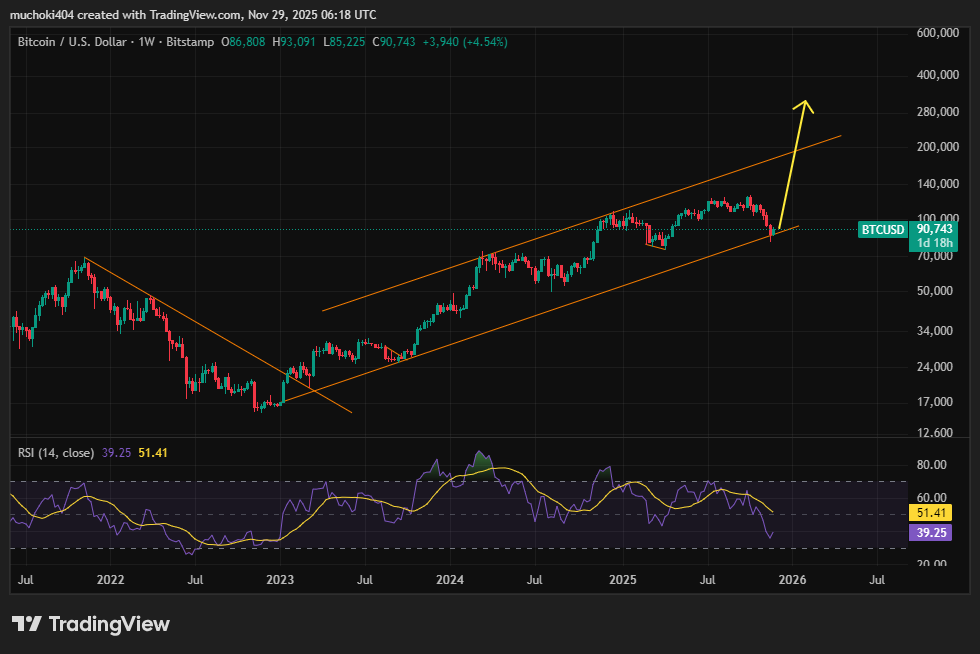Select the yellow 51.41 value in the RSI legend

pos(152,453)
